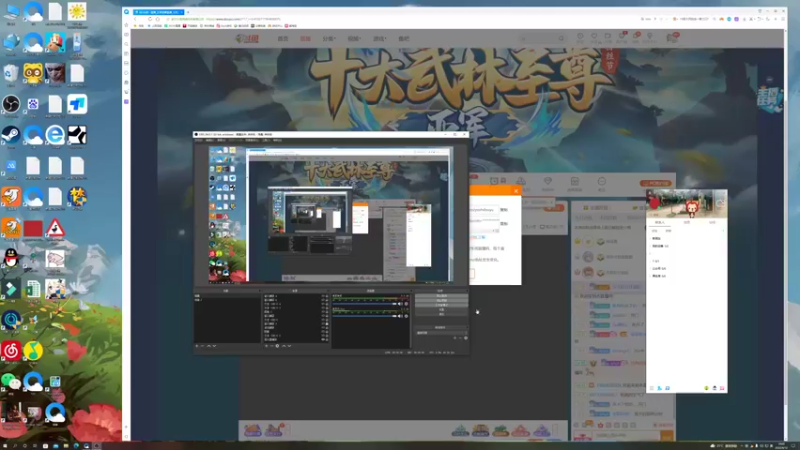The height and width of the screenshot is (450, 800).
Task: Adjust the second OBS mixer volume slider
Action: 365,316
